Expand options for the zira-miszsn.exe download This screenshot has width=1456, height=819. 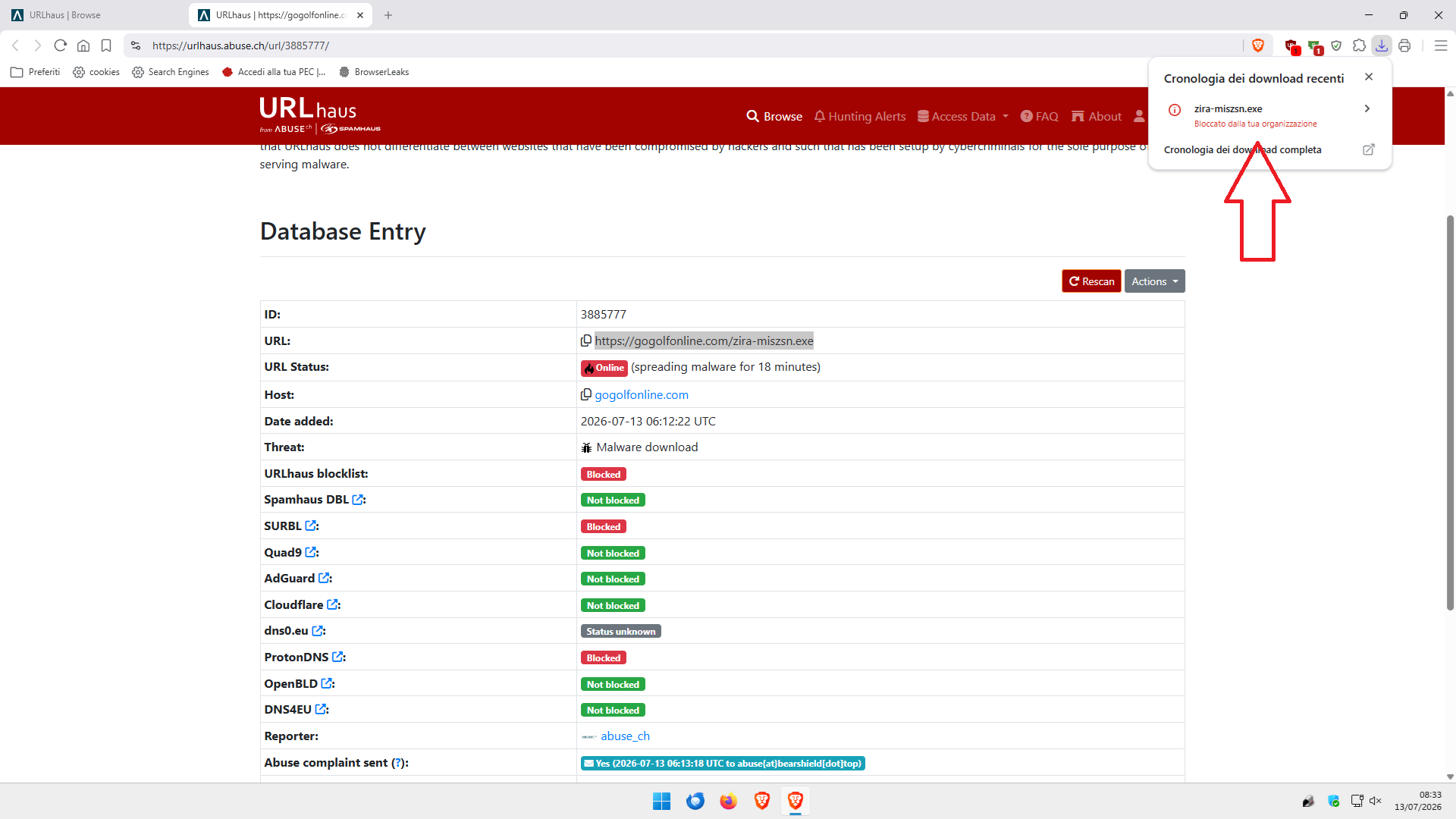pos(1367,108)
